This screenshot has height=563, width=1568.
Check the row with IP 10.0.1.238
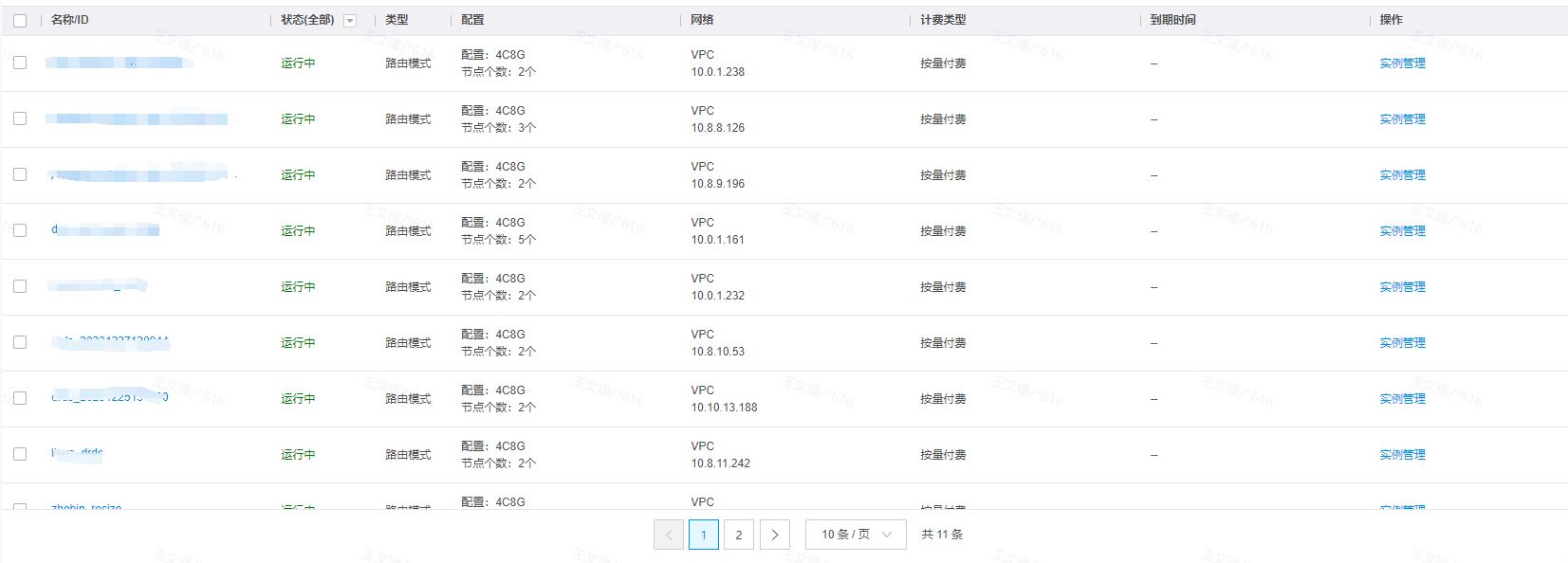tap(20, 63)
